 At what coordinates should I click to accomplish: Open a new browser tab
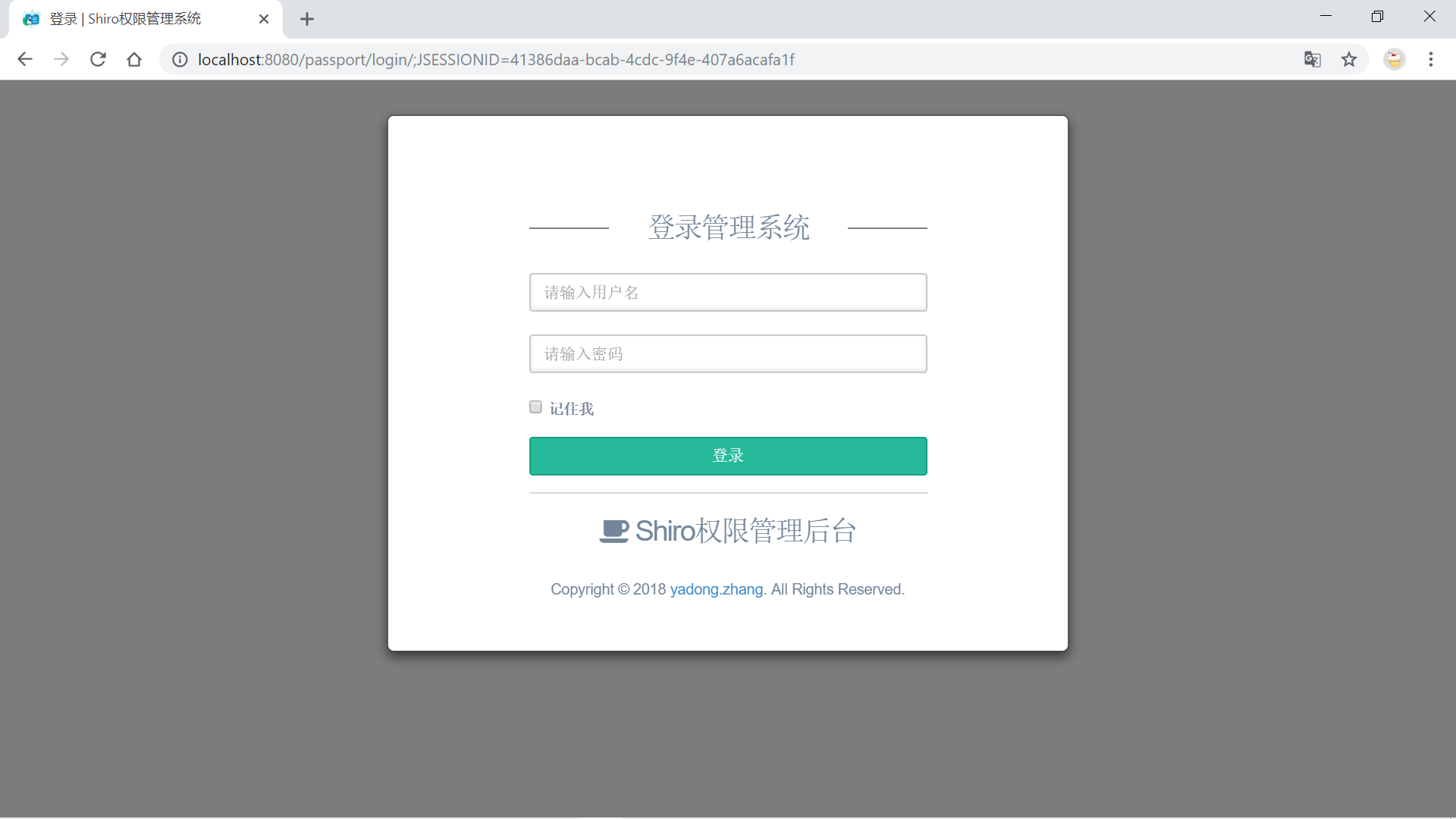307,19
